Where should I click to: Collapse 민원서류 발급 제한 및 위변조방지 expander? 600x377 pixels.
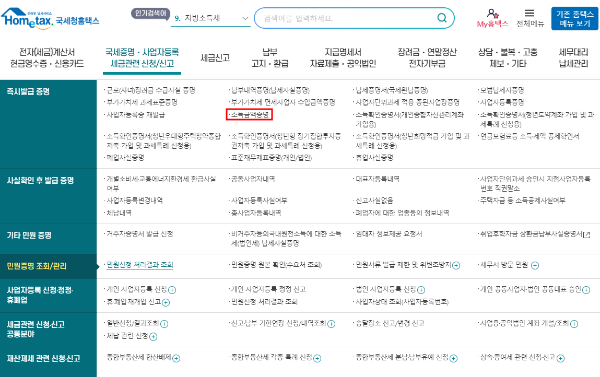tap(456, 265)
